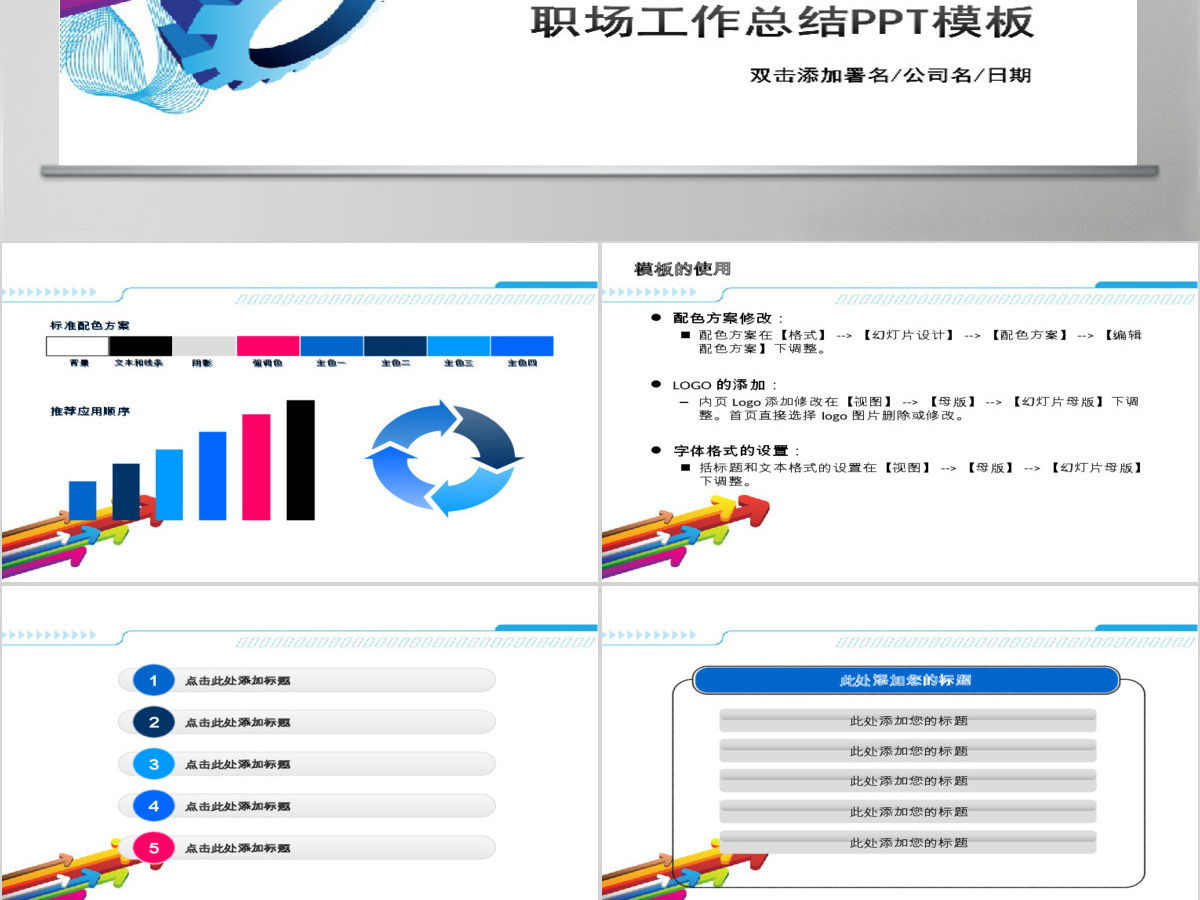Click 点击此处添加标题 text beside circle 5
The width and height of the screenshot is (1200, 900).
[238, 849]
